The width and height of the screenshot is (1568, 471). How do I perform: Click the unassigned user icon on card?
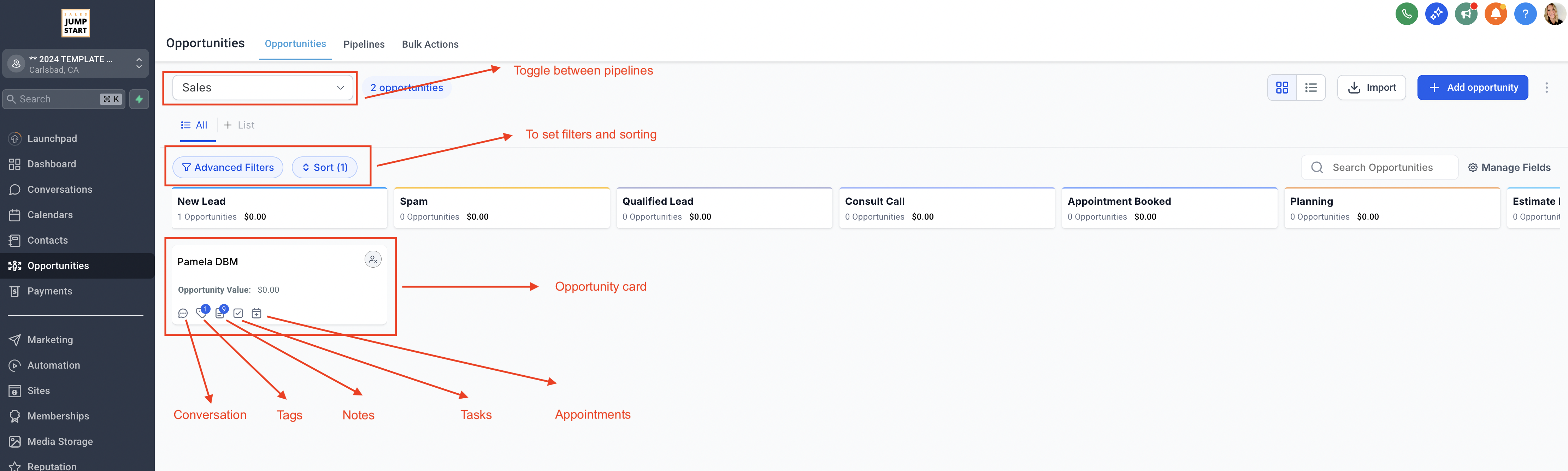click(x=372, y=260)
